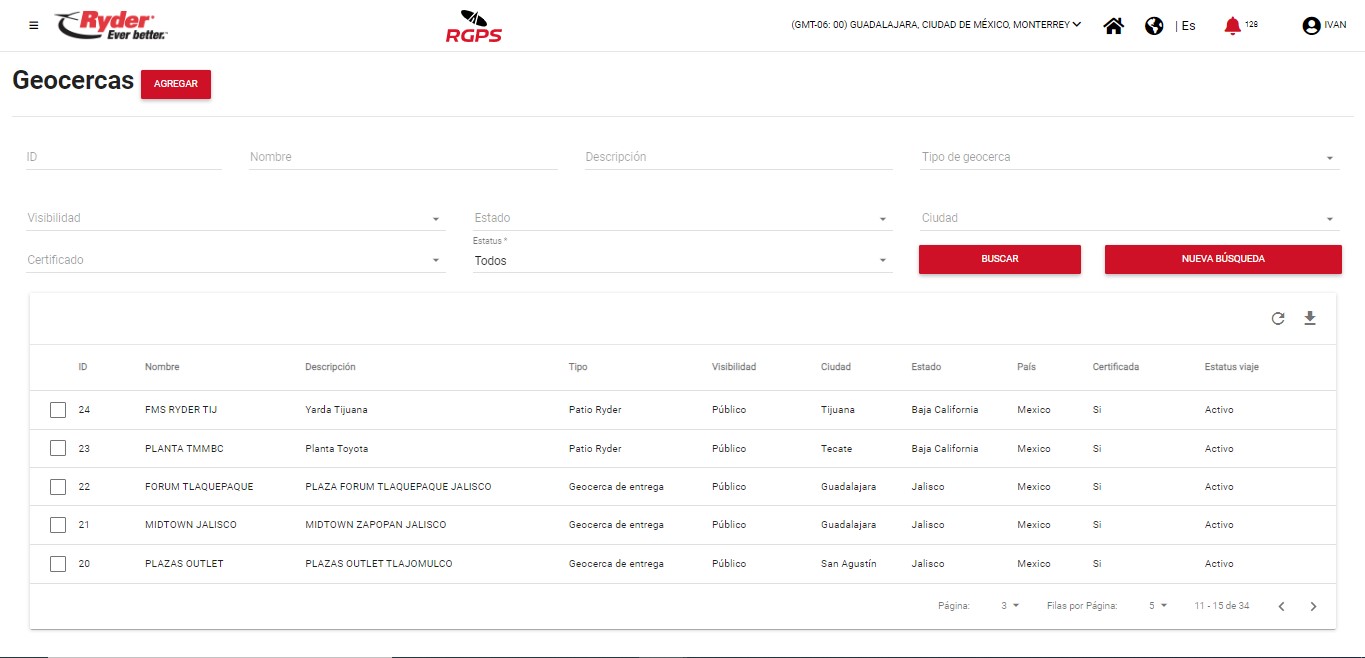Download the table data
1365x658 pixels.
click(1310, 319)
